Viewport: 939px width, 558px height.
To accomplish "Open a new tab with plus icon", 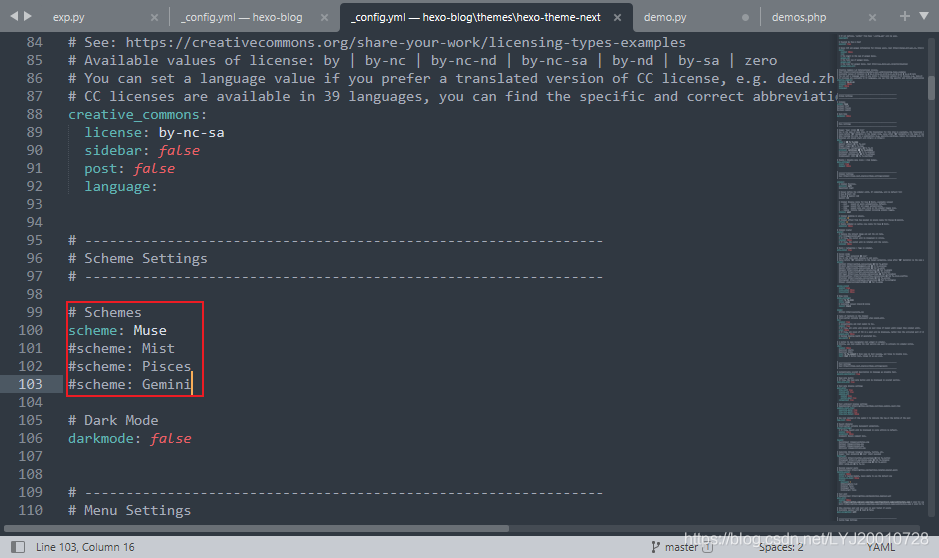I will [905, 16].
